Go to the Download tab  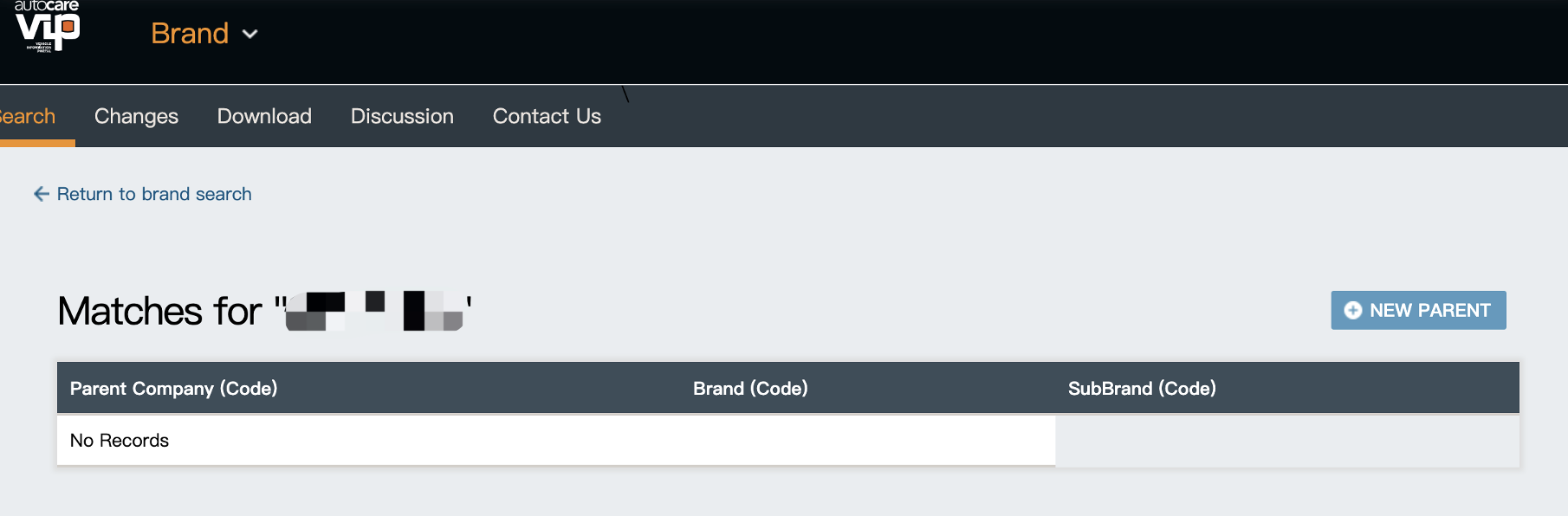264,116
